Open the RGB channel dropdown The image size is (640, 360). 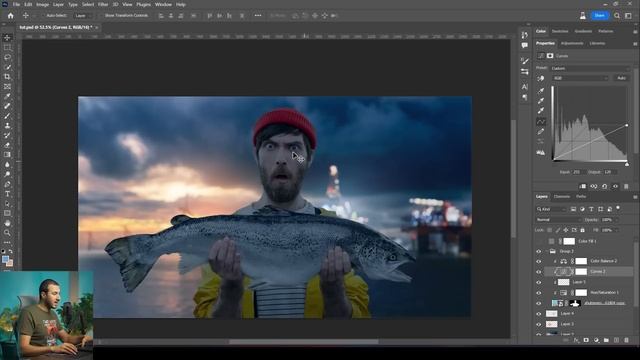pos(580,78)
